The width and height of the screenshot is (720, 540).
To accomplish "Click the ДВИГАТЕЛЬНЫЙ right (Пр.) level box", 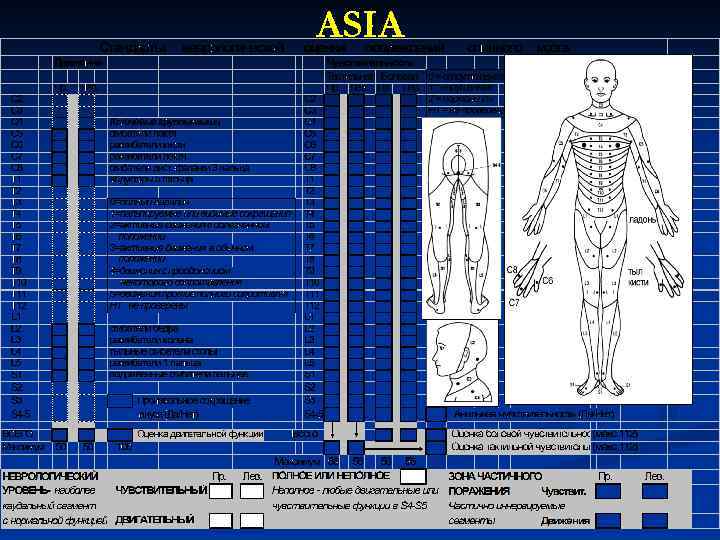I will click(x=220, y=521).
